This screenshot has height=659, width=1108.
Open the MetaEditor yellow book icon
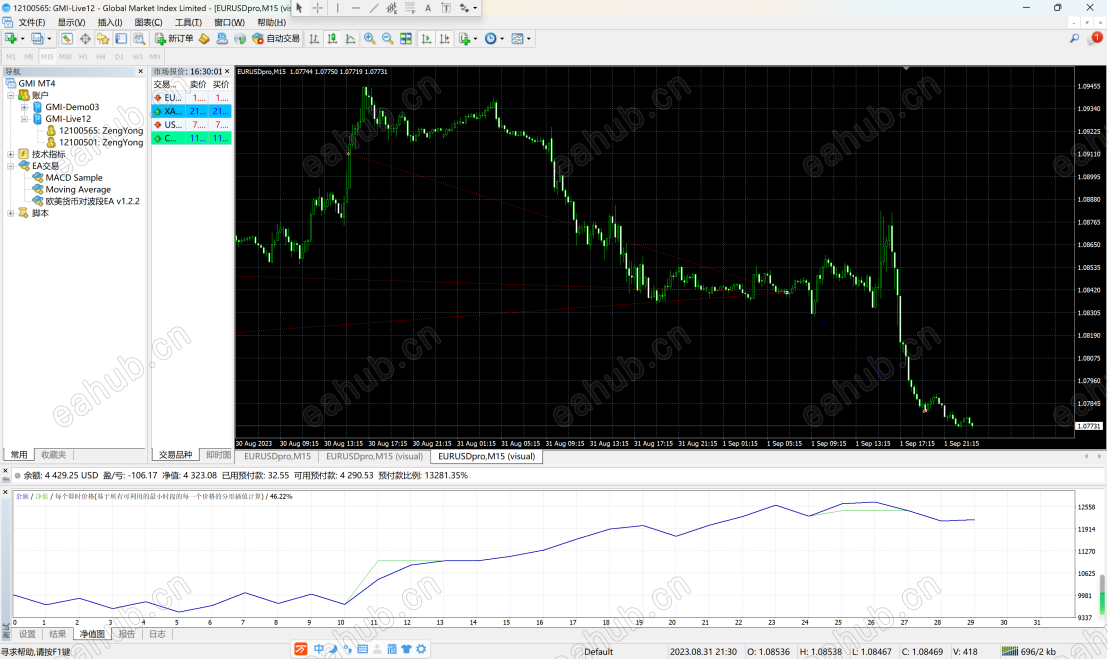pos(204,39)
